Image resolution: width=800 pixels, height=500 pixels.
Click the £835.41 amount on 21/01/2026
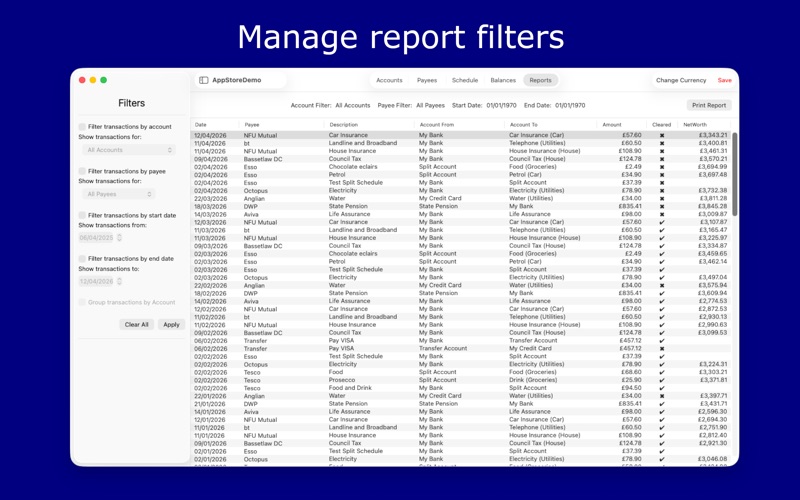[630, 404]
